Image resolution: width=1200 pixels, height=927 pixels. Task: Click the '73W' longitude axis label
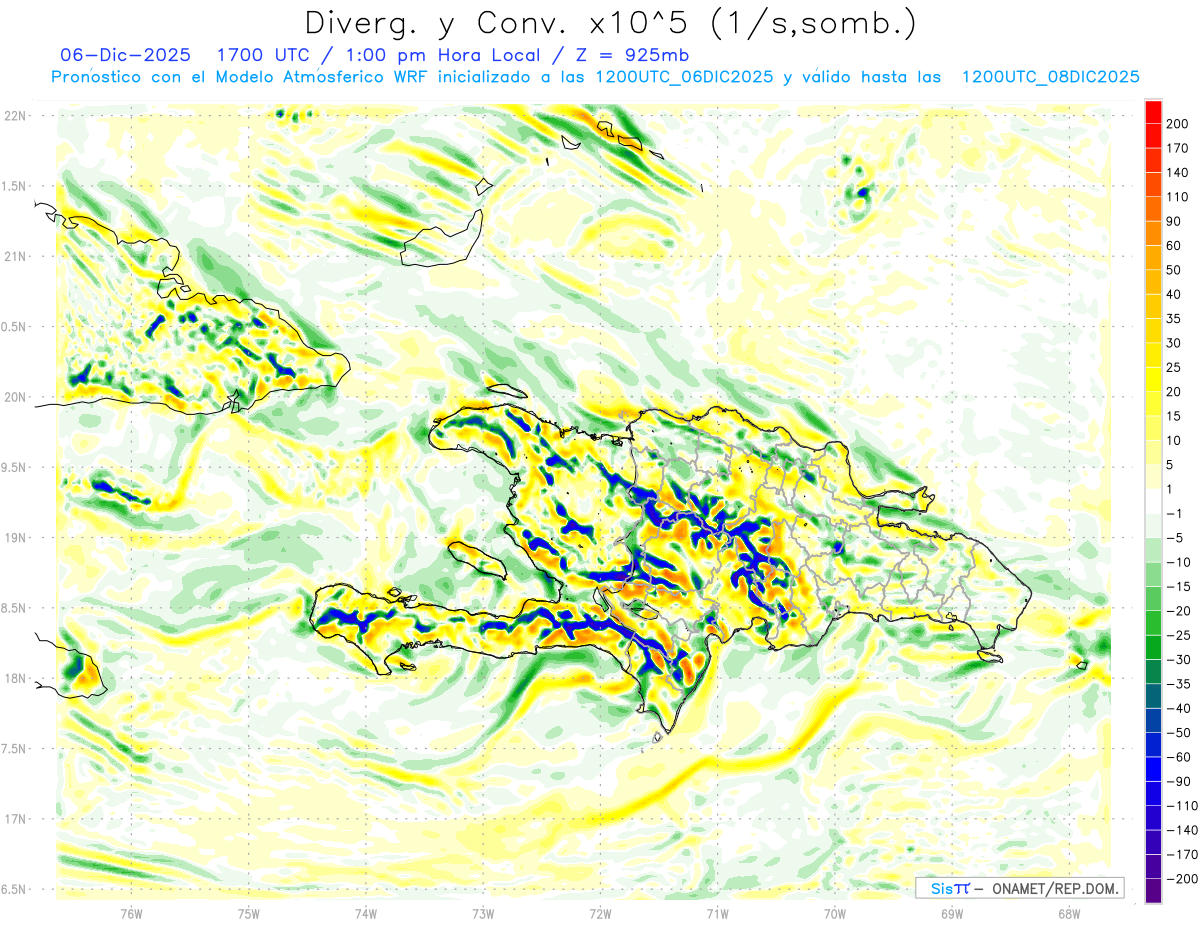click(x=483, y=914)
